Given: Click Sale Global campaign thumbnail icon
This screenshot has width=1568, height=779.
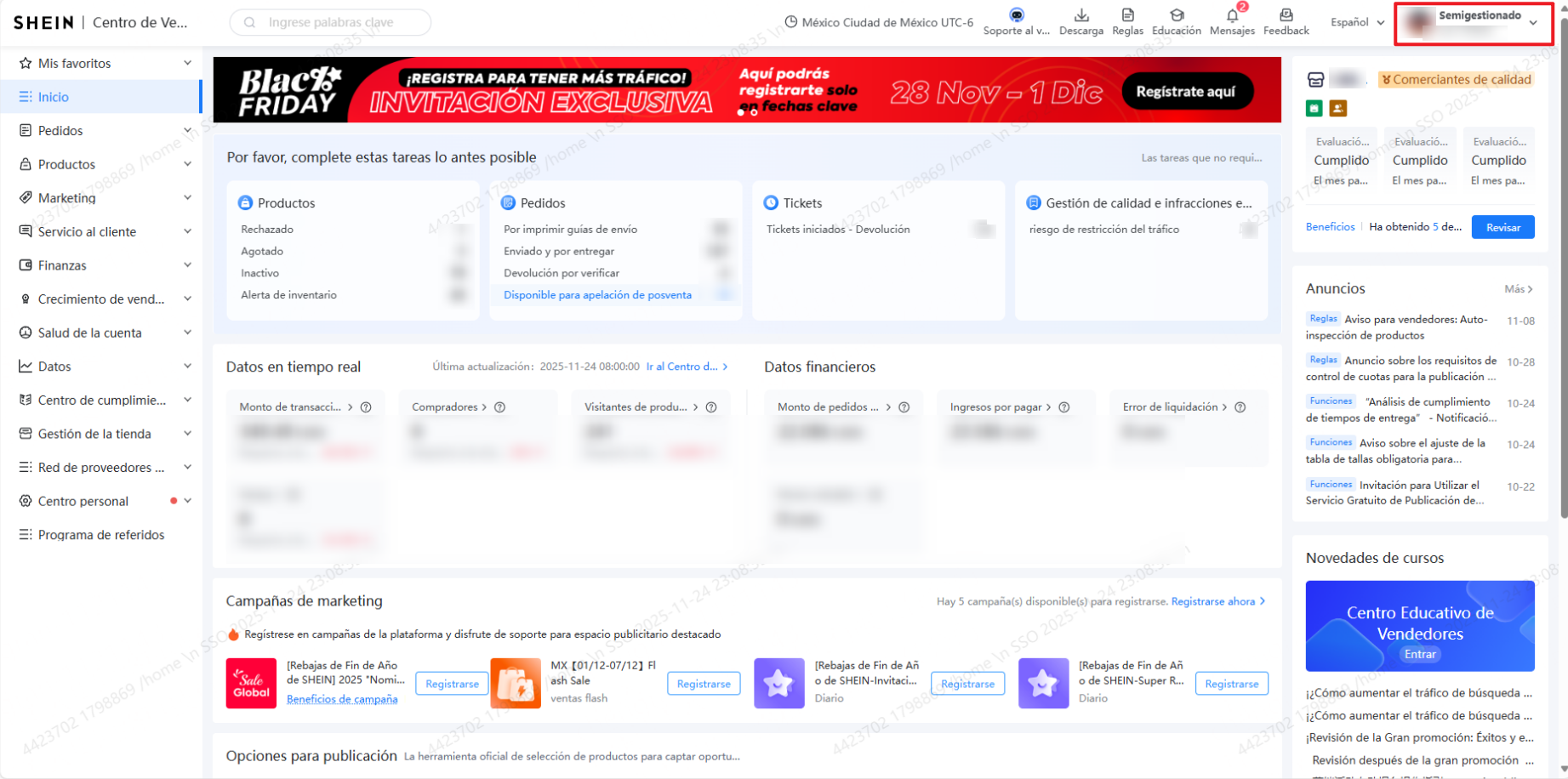Looking at the screenshot, I should click(251, 683).
